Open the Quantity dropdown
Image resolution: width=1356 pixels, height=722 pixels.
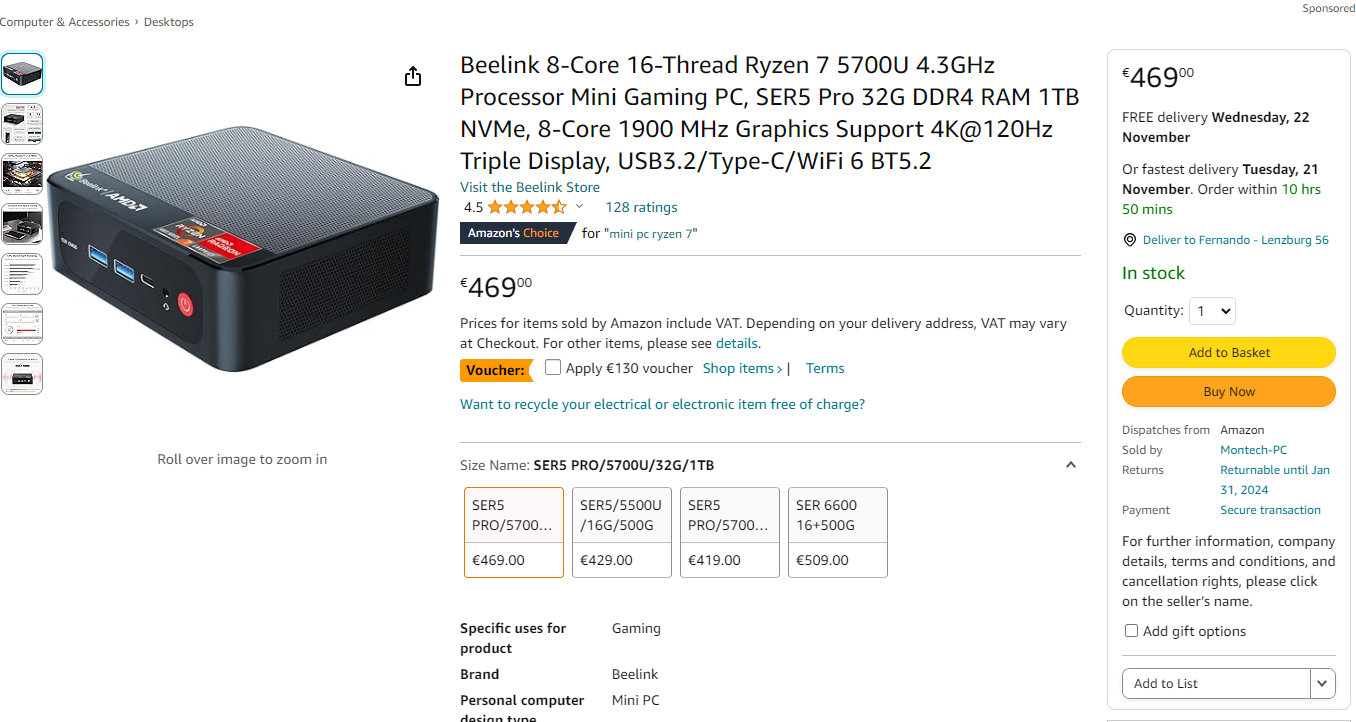(x=1212, y=311)
